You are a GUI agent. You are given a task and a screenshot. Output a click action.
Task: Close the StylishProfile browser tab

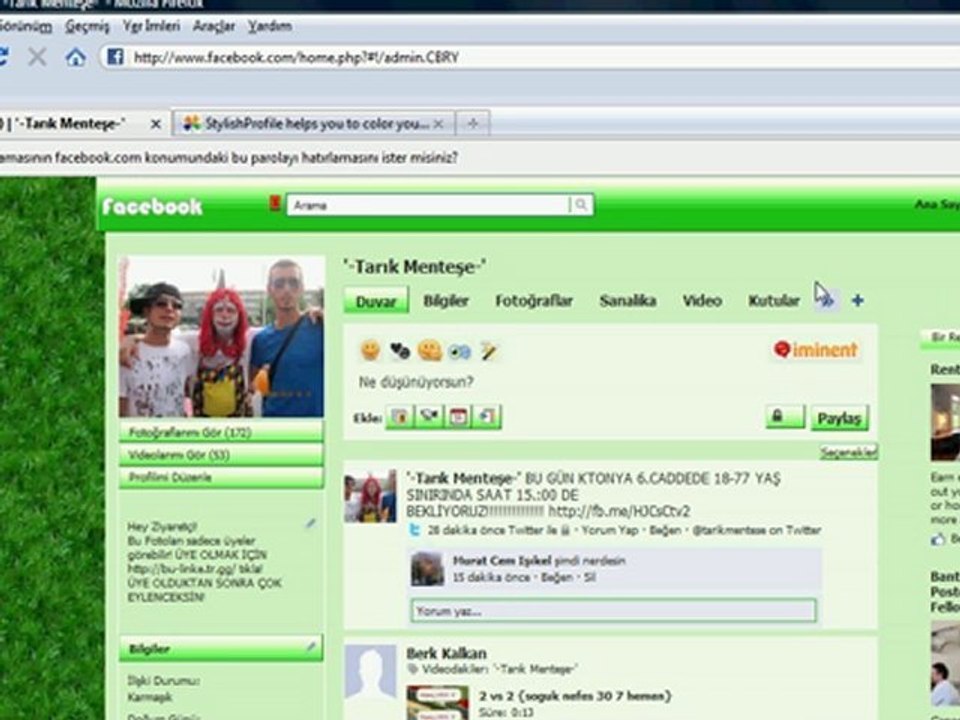pos(438,124)
